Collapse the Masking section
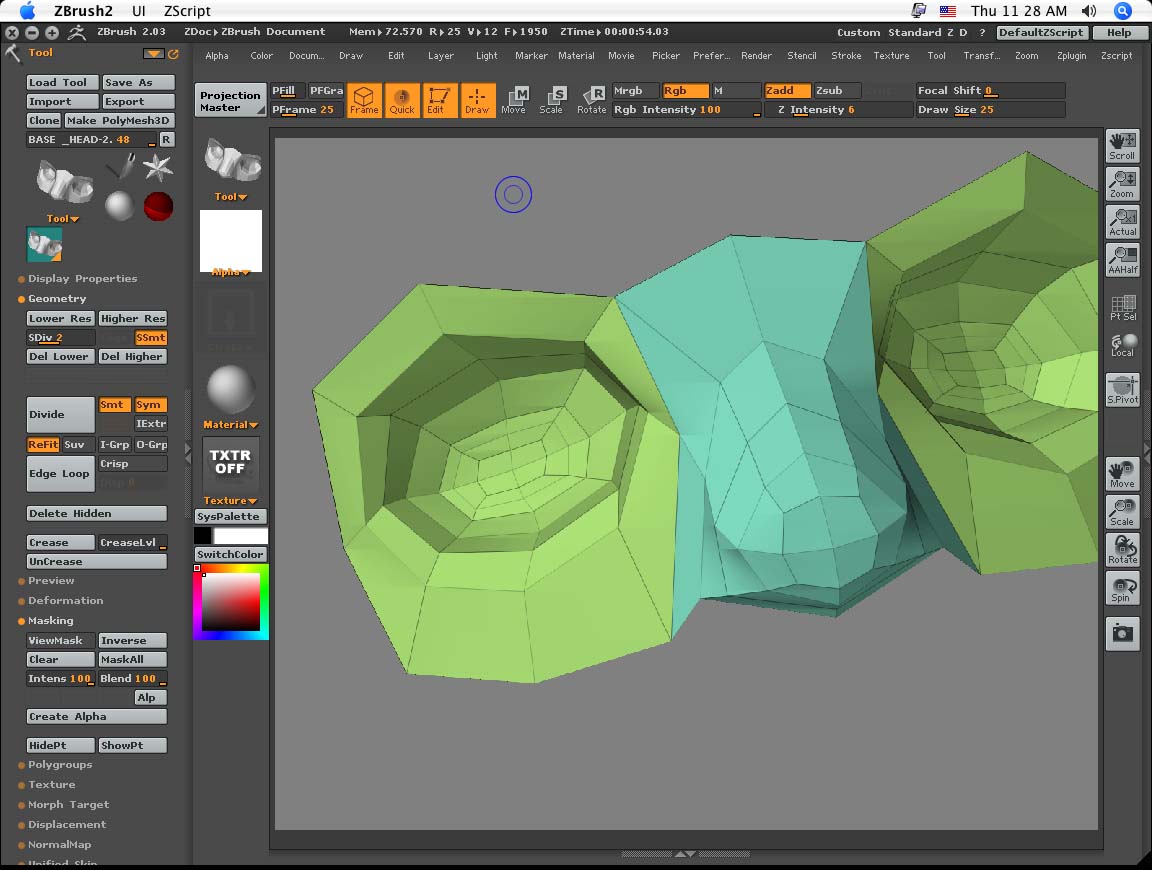Viewport: 1152px width, 870px height. [x=51, y=620]
